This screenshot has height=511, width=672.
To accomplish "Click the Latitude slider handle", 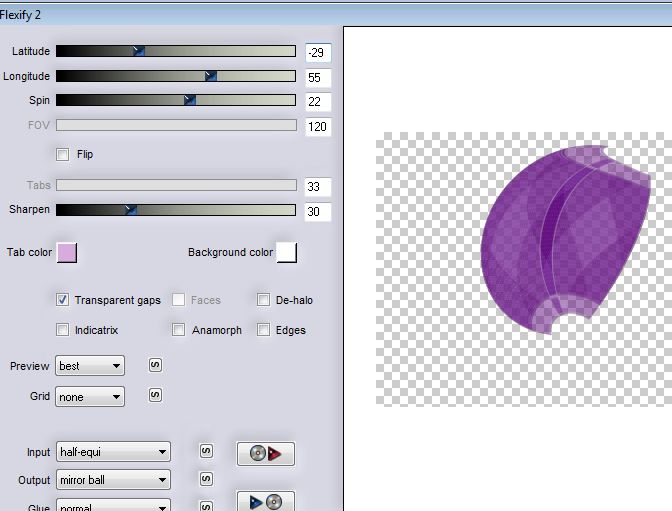I will tap(139, 51).
